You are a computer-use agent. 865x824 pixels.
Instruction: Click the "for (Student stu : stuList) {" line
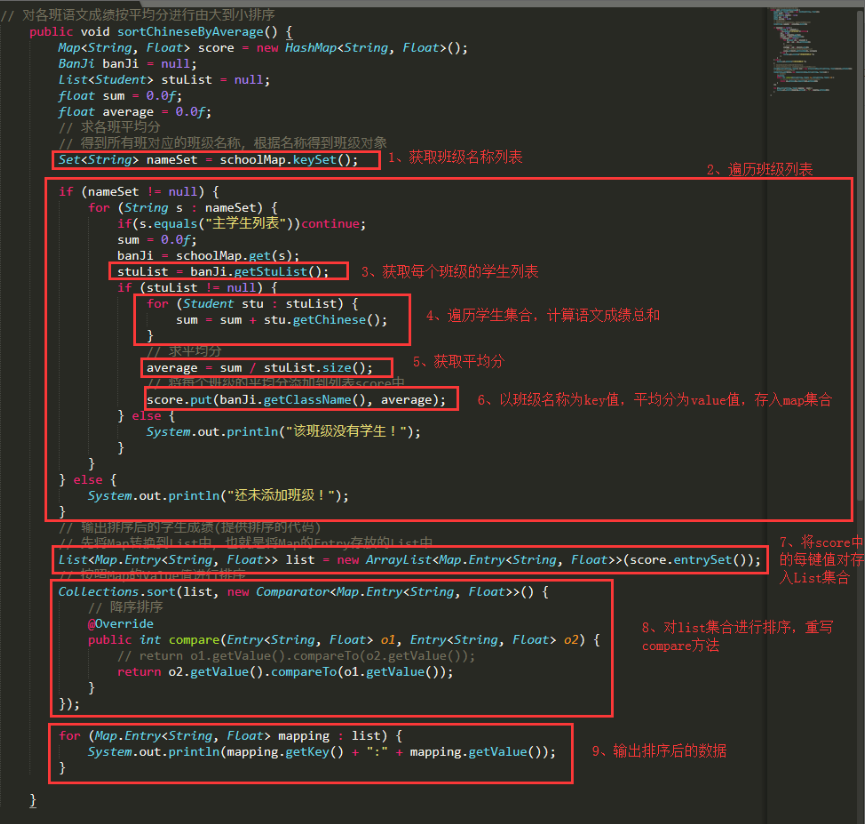pyautogui.click(x=252, y=304)
